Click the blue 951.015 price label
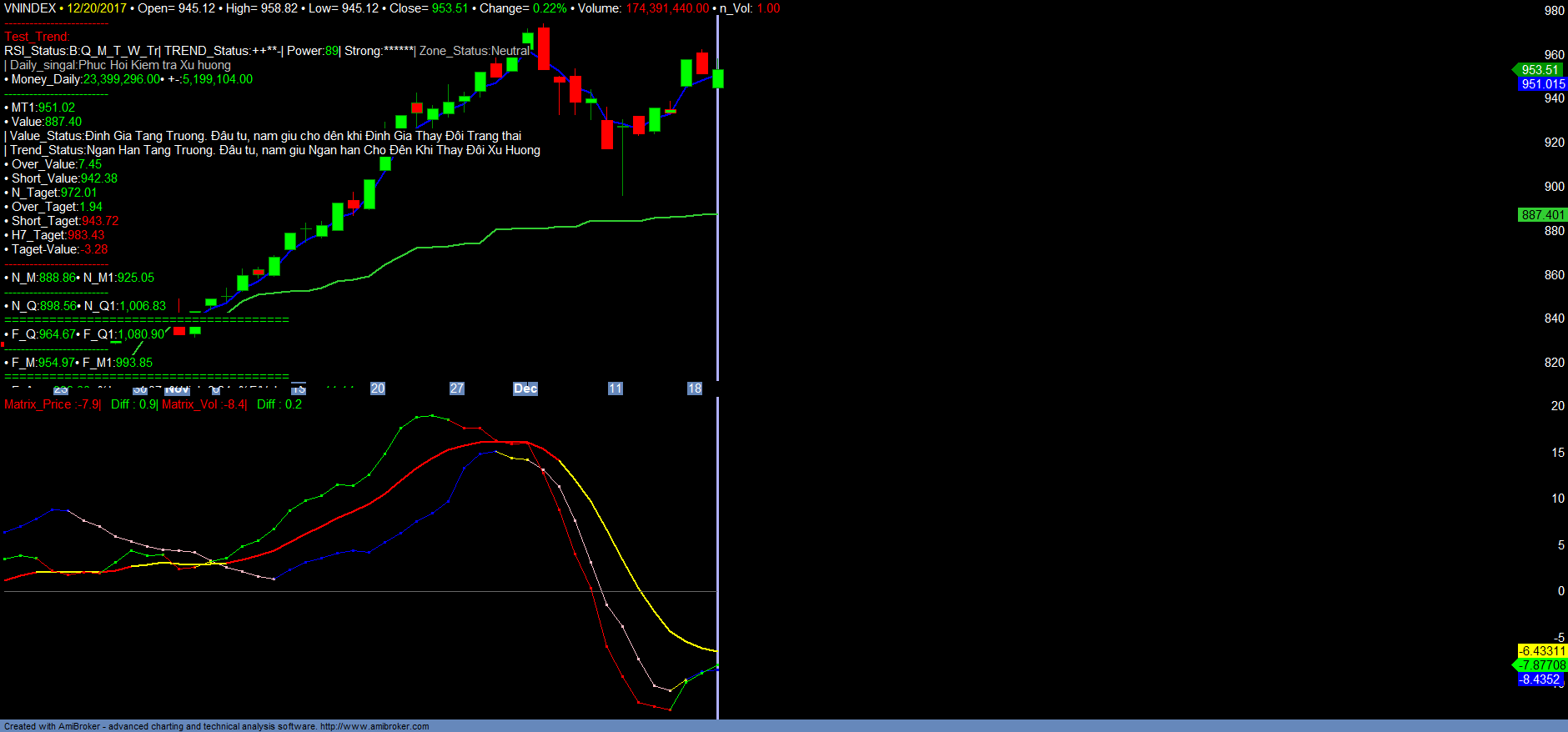The image size is (1568, 732). pos(1542,84)
